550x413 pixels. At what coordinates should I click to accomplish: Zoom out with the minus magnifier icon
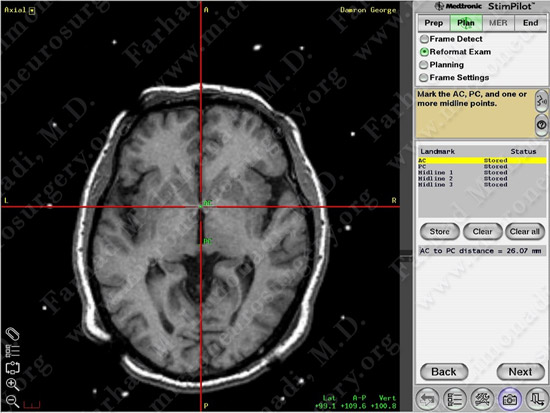point(13,401)
